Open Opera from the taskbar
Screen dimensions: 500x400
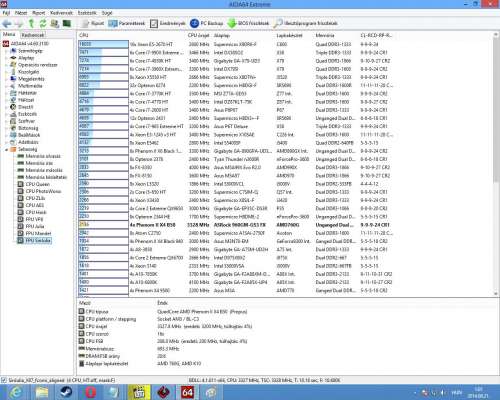coord(91,392)
